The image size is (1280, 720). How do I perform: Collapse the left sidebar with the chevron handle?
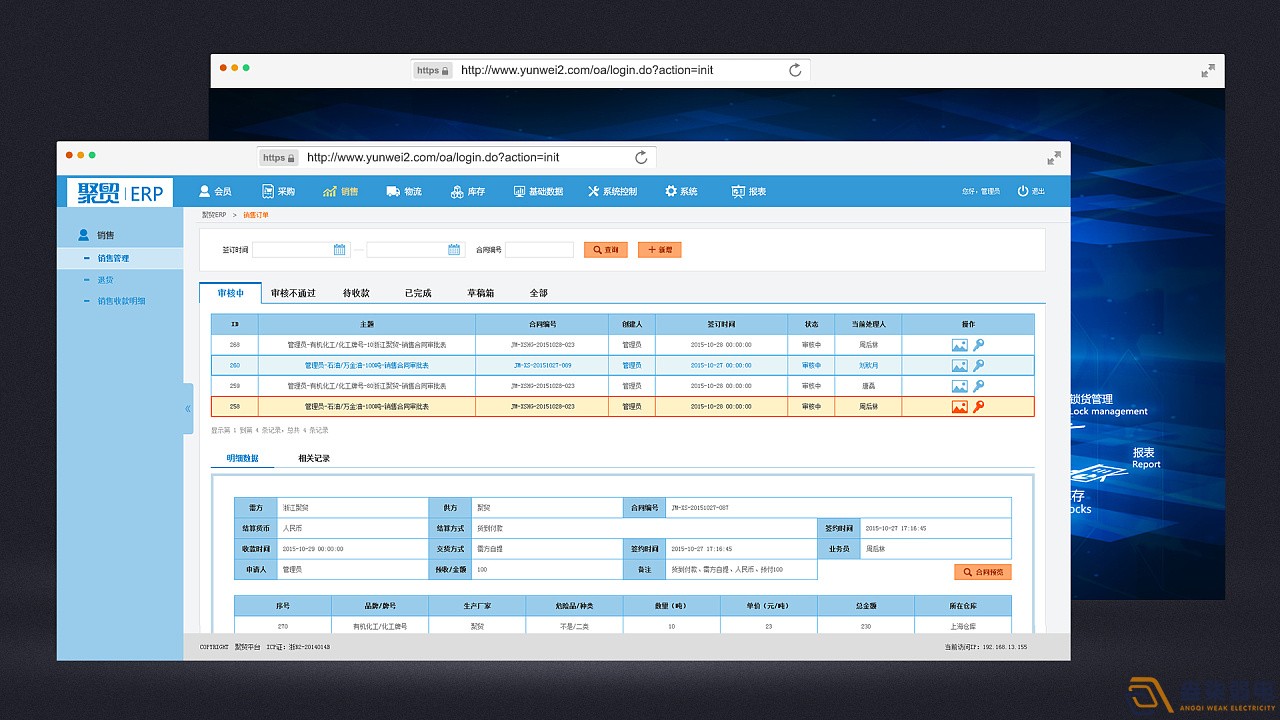point(188,408)
